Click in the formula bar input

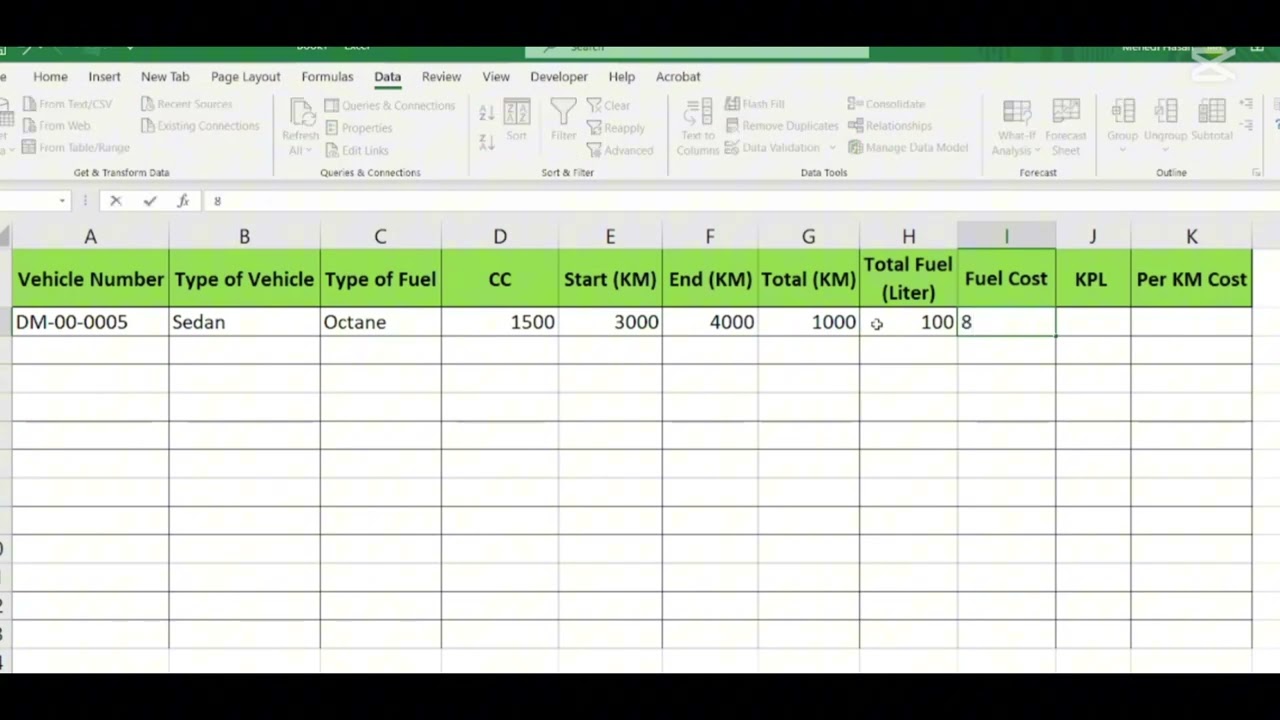click(x=740, y=201)
